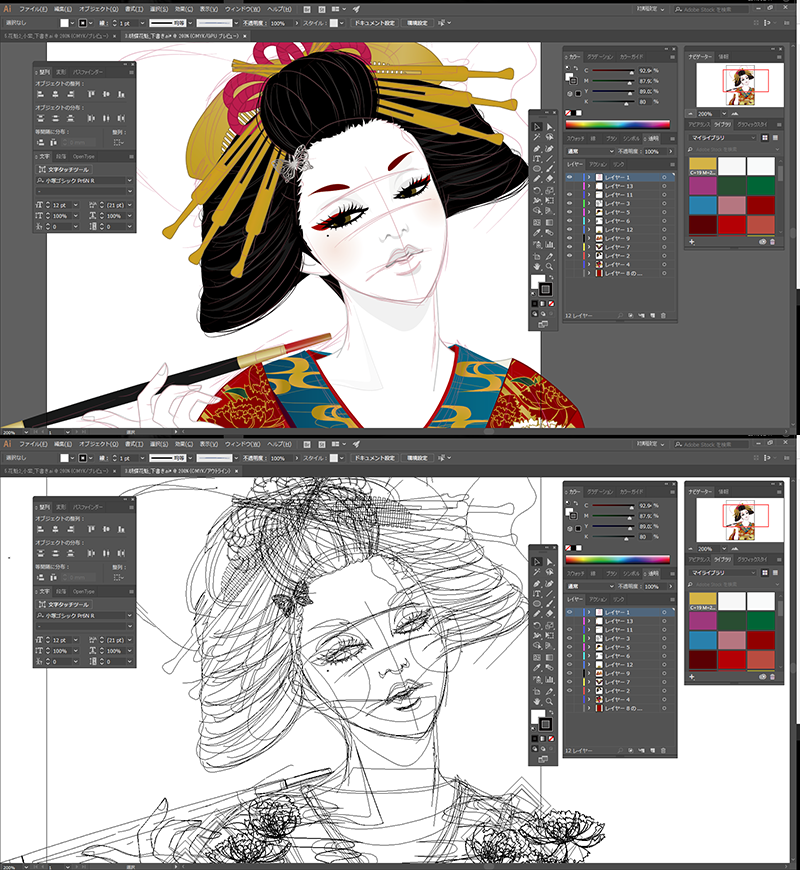Select the Zoom tool in the color preview window

(x=549, y=267)
